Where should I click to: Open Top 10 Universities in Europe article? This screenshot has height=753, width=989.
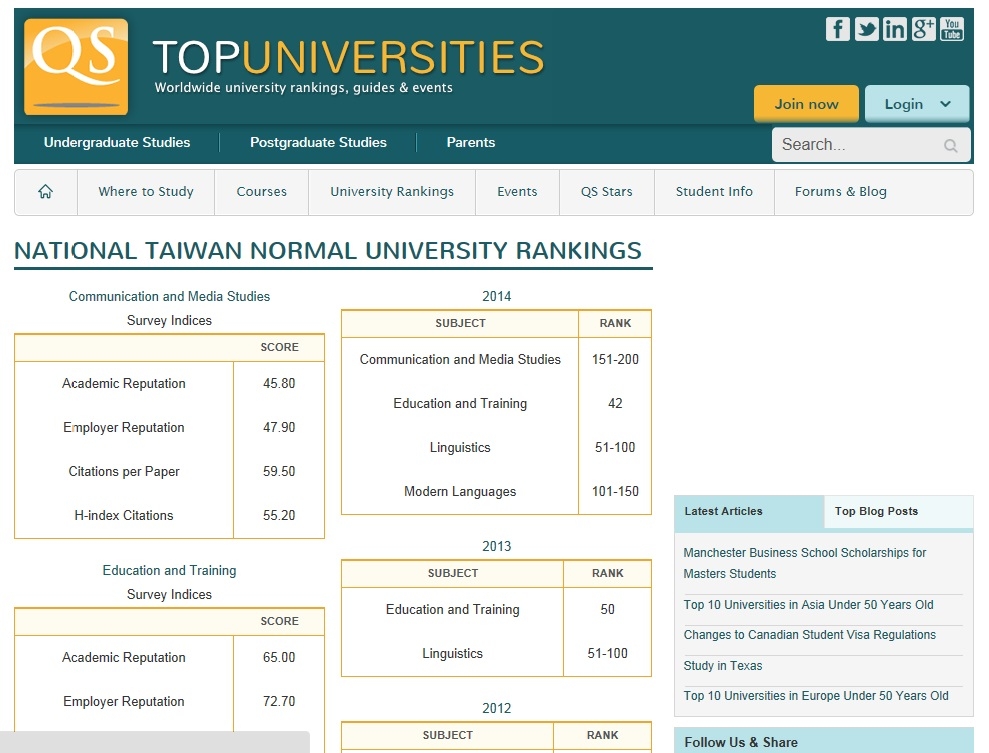[816, 696]
